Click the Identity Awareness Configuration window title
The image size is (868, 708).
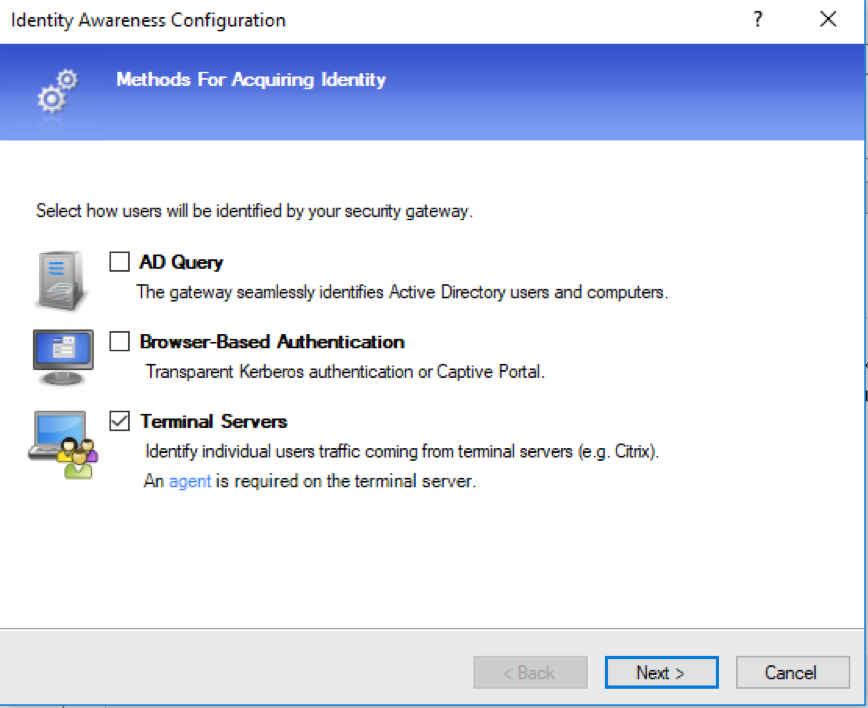(x=148, y=20)
